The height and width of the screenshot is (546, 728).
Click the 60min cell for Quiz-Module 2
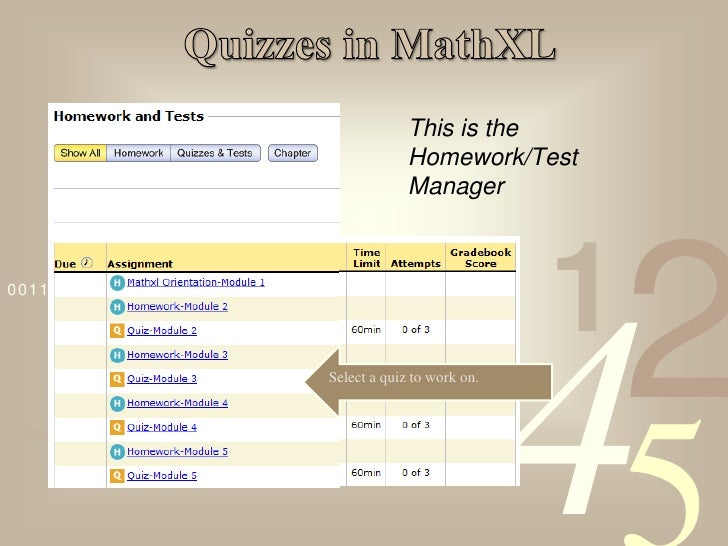click(x=366, y=330)
